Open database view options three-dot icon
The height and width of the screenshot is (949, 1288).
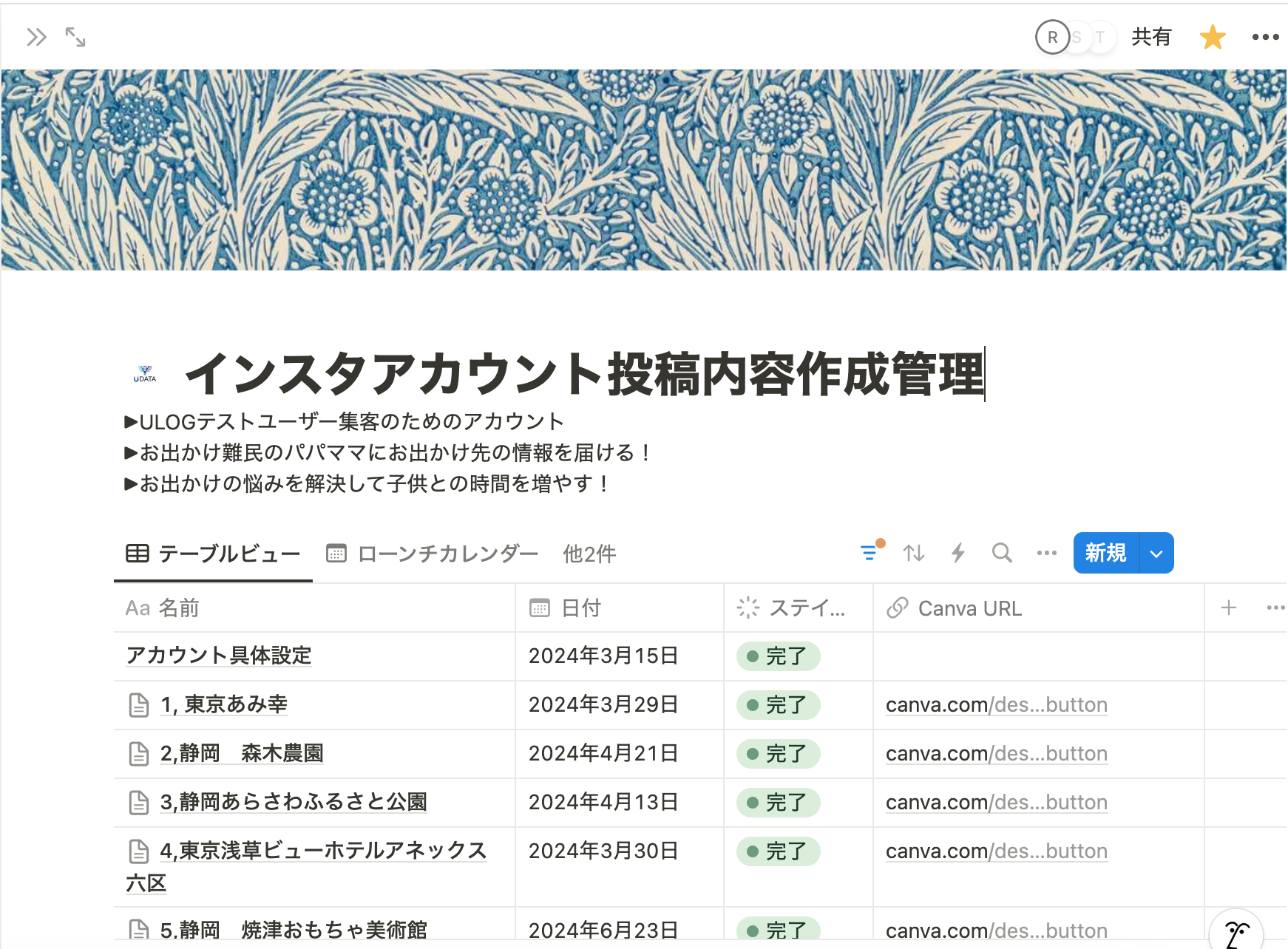click(1046, 553)
